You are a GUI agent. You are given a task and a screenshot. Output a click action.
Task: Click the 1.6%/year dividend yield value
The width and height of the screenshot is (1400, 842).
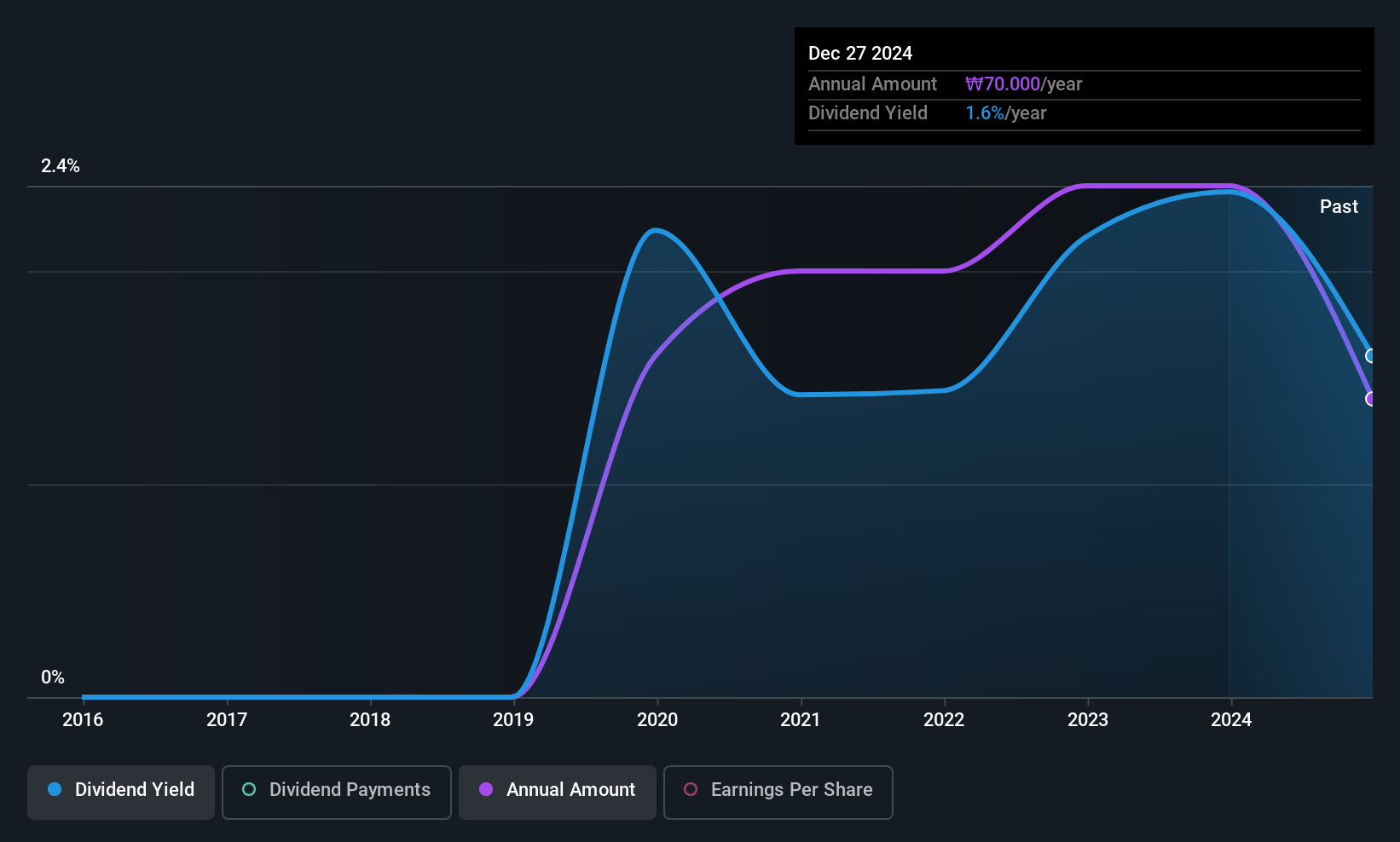1005,112
